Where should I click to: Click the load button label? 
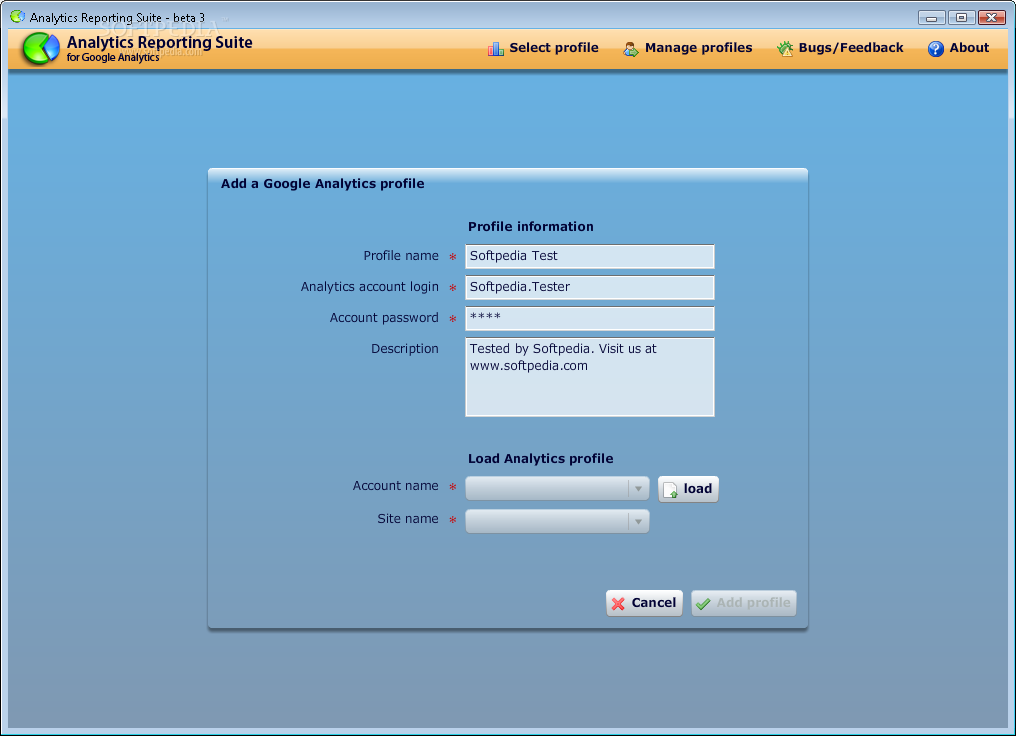[697, 489]
